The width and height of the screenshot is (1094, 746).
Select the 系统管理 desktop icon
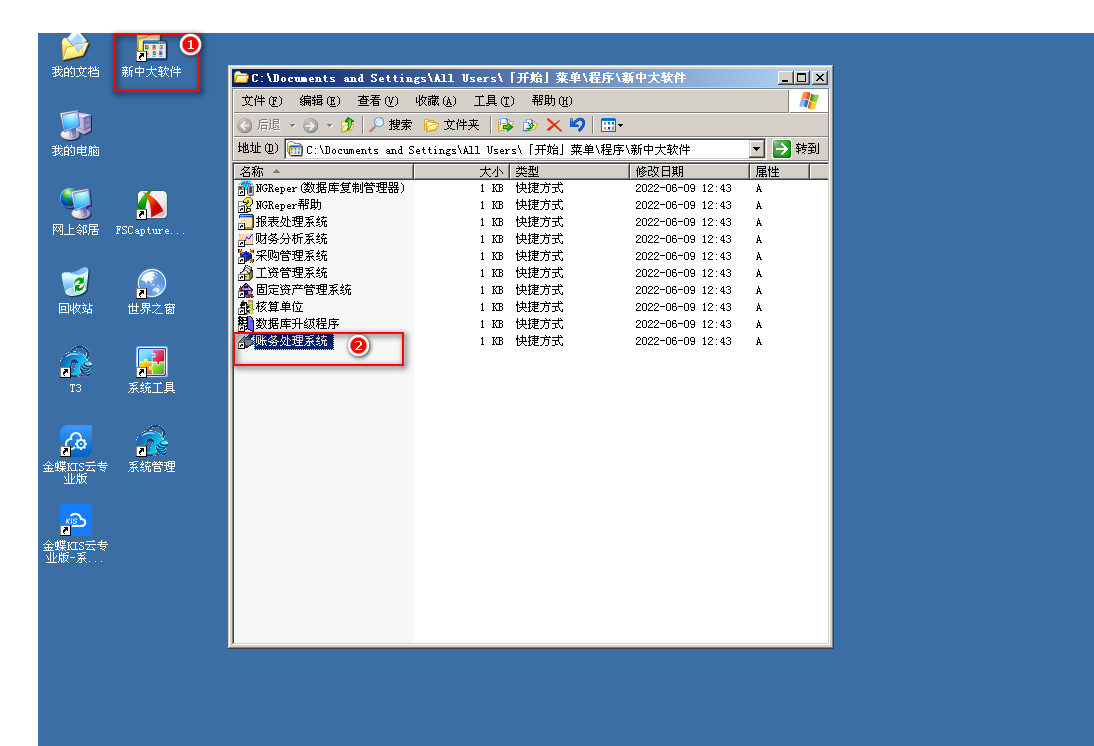tap(151, 448)
